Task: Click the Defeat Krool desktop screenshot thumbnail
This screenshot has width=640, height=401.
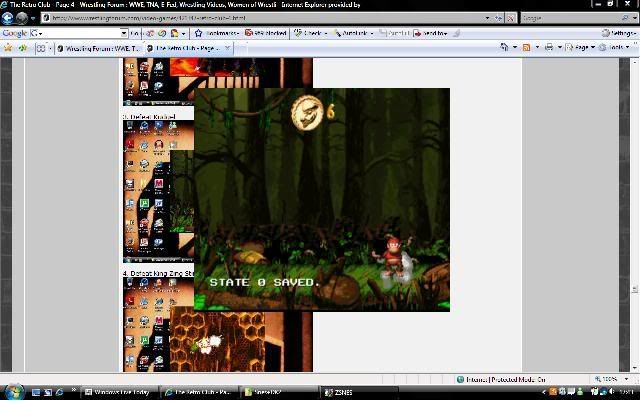Action: click(x=158, y=191)
